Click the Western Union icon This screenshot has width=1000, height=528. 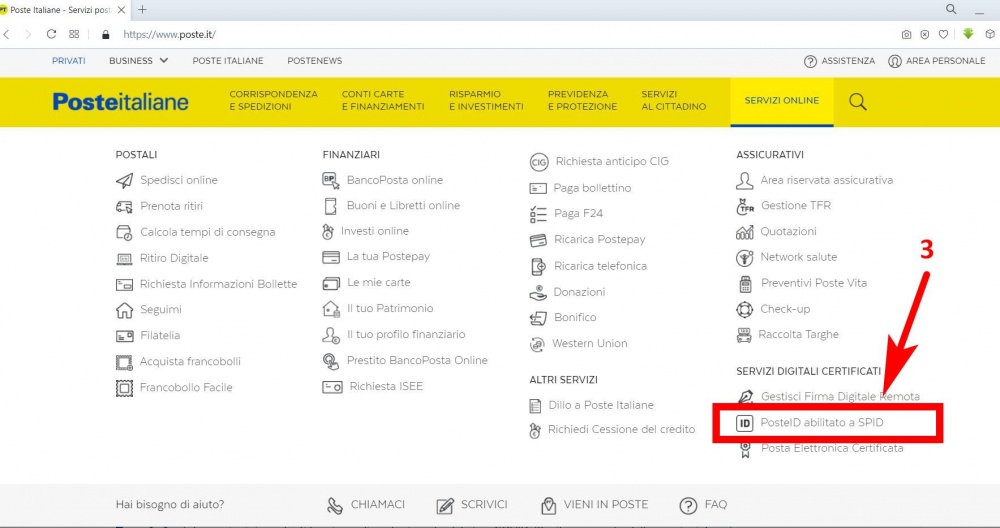[x=537, y=344]
